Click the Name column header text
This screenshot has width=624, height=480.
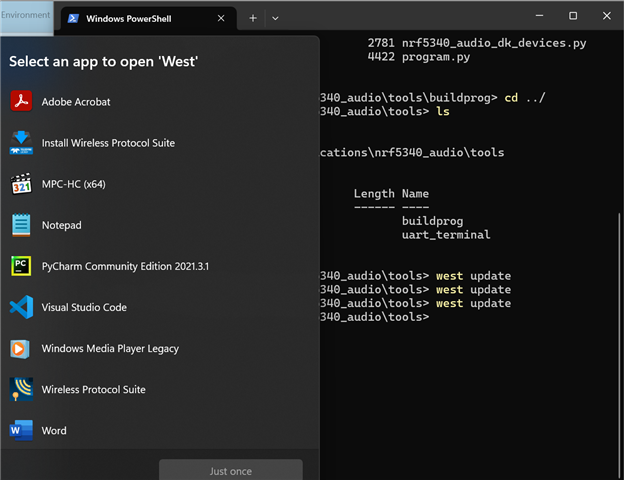click(415, 193)
